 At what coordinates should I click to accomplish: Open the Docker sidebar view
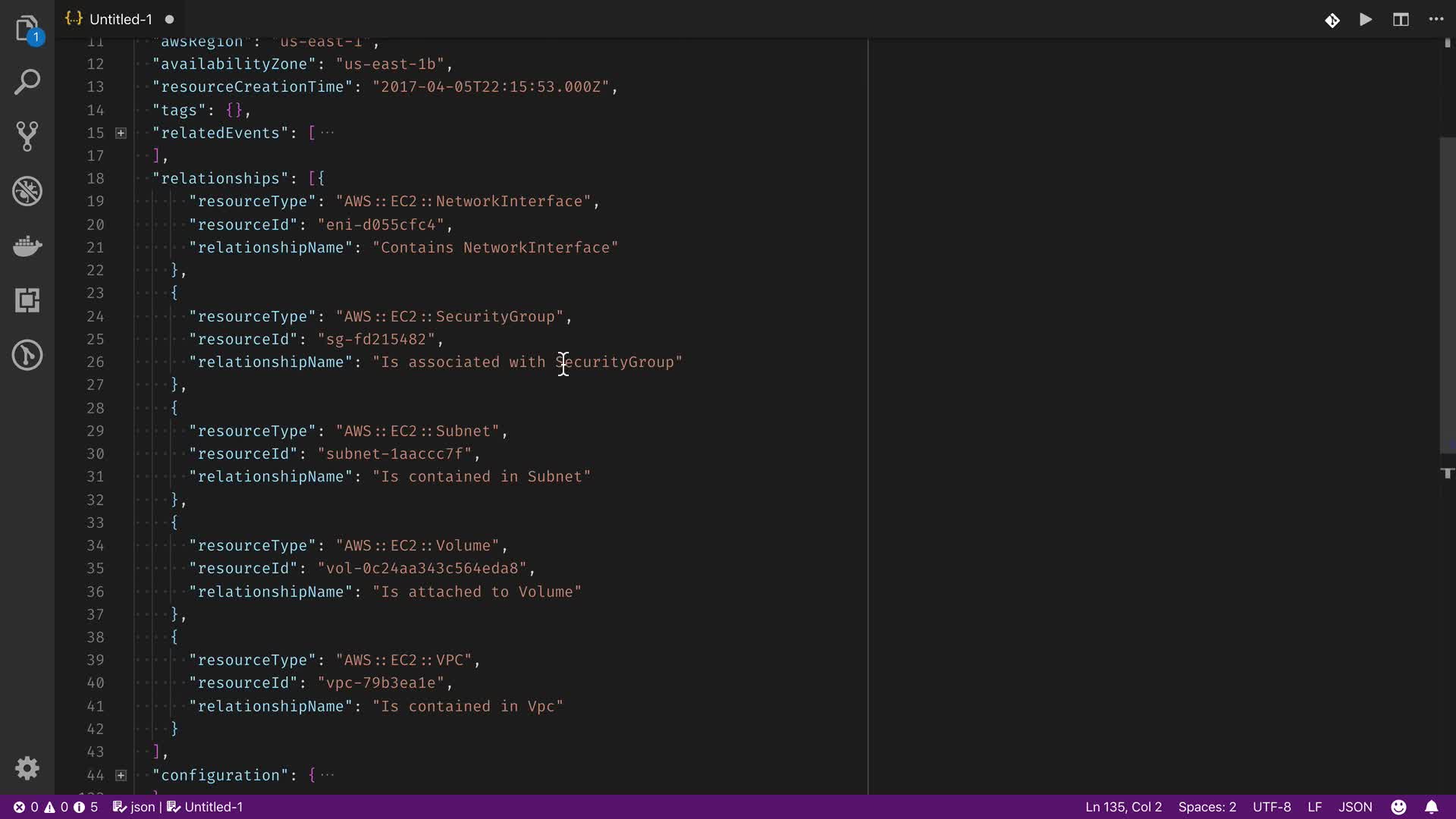[27, 246]
